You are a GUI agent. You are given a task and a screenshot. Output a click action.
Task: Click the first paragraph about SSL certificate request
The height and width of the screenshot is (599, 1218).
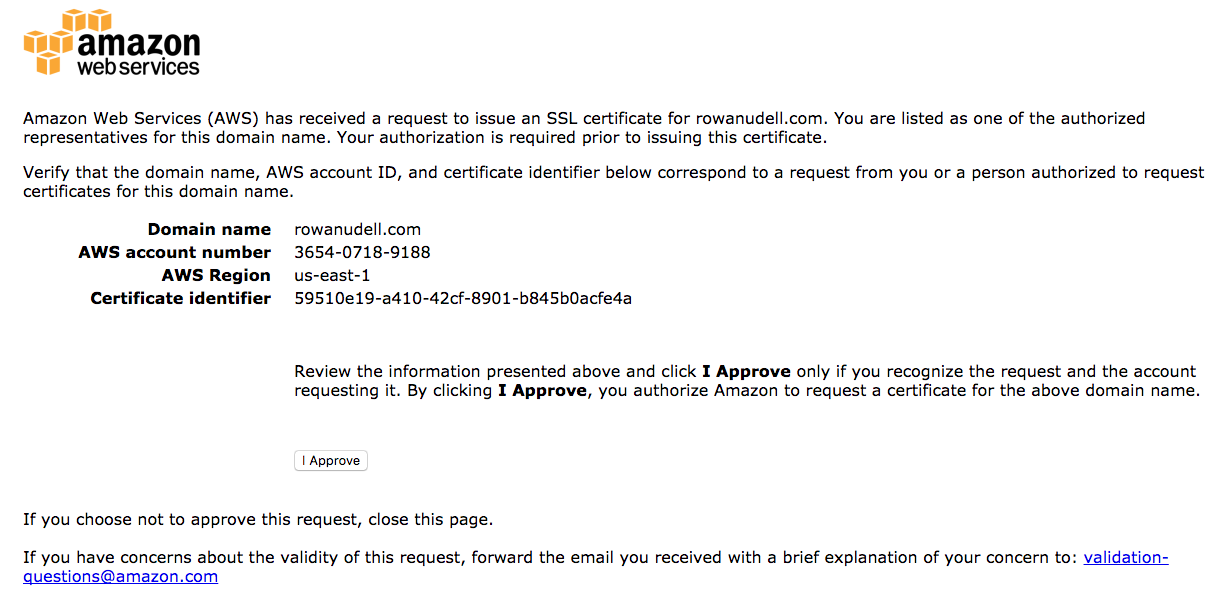584,128
